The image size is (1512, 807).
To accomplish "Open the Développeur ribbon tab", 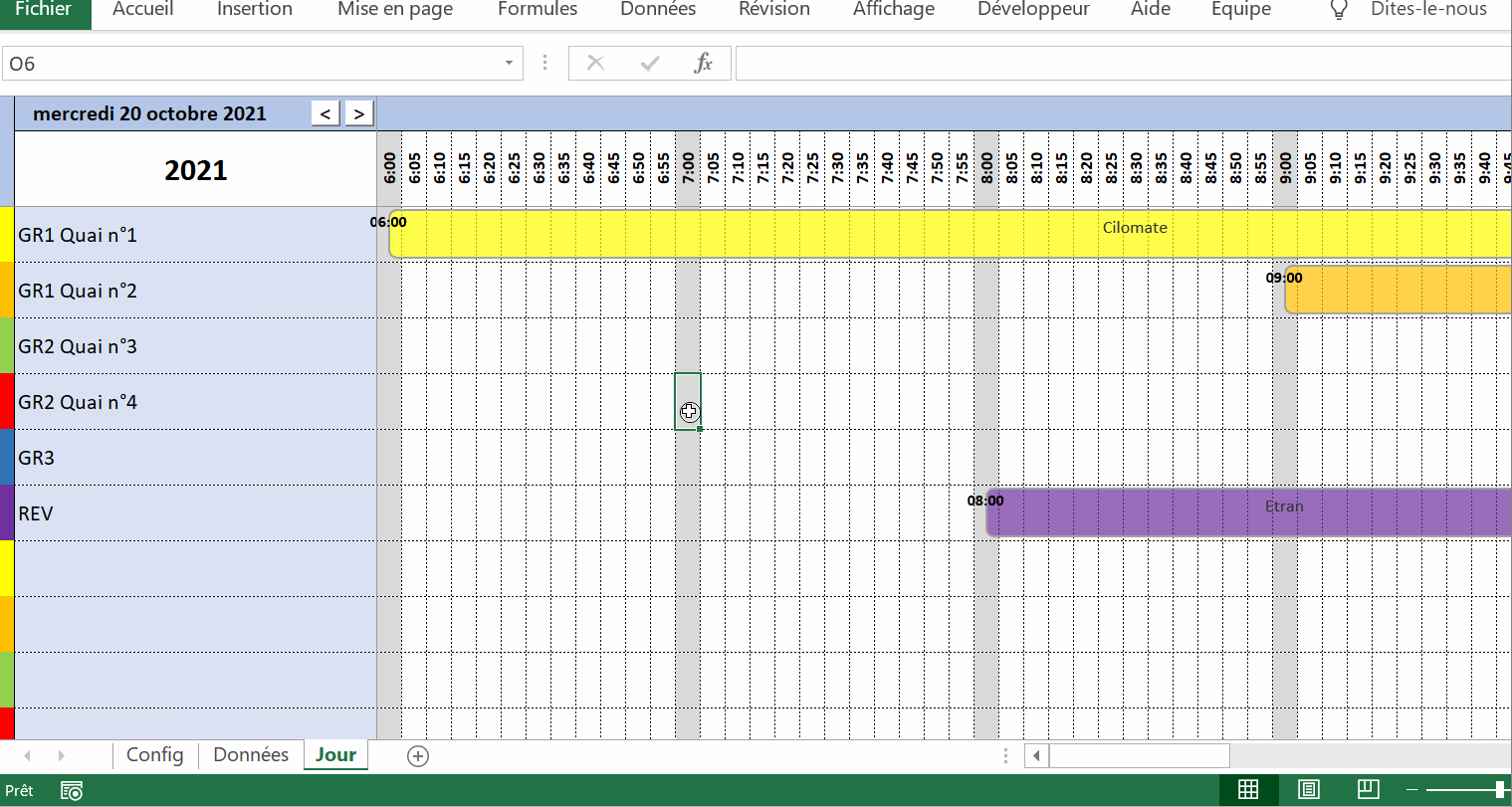I will (x=1033, y=10).
